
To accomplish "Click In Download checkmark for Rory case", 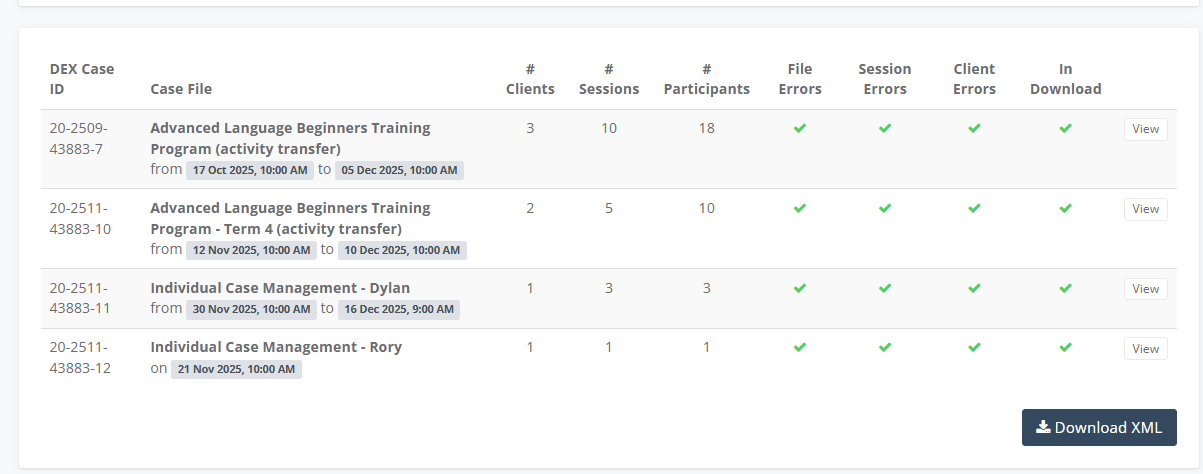I will pyautogui.click(x=1065, y=347).
